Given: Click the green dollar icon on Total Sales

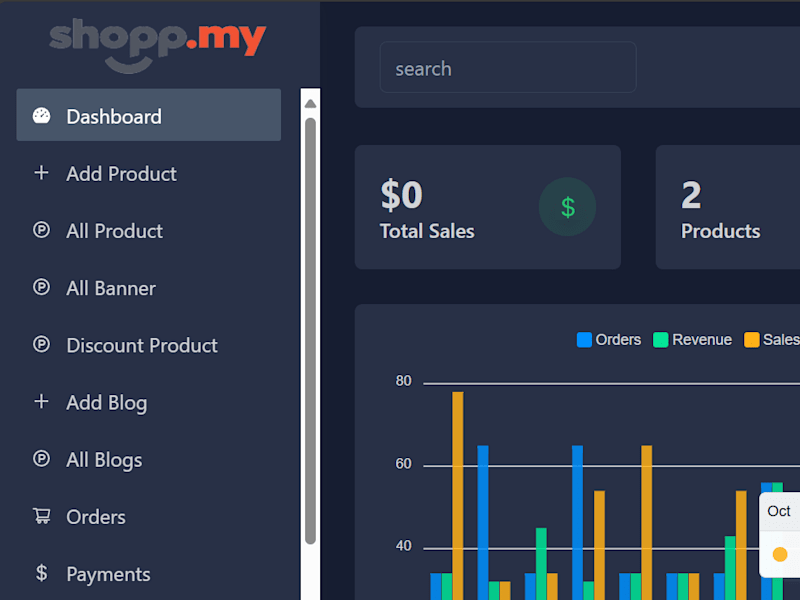Looking at the screenshot, I should pyautogui.click(x=567, y=207).
